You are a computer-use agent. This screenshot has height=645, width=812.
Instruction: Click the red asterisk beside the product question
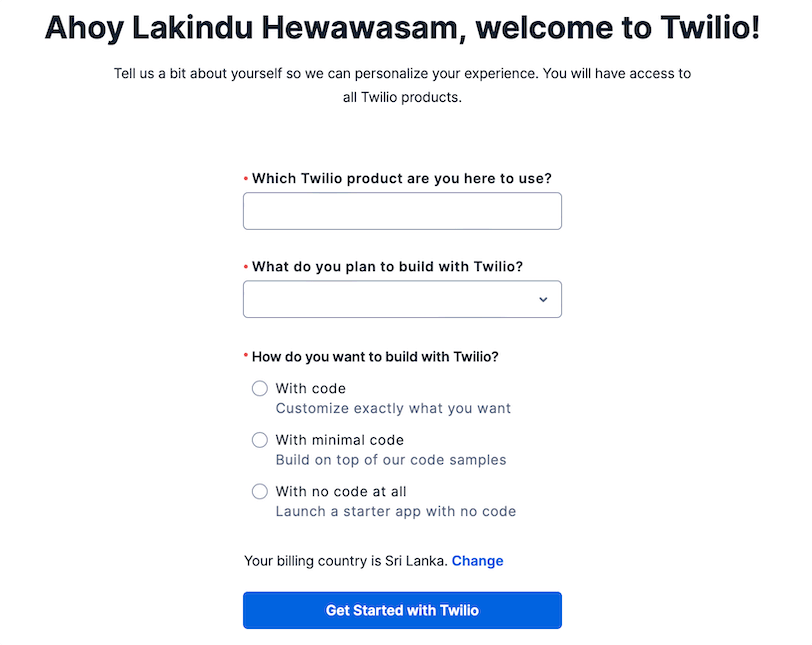247,176
